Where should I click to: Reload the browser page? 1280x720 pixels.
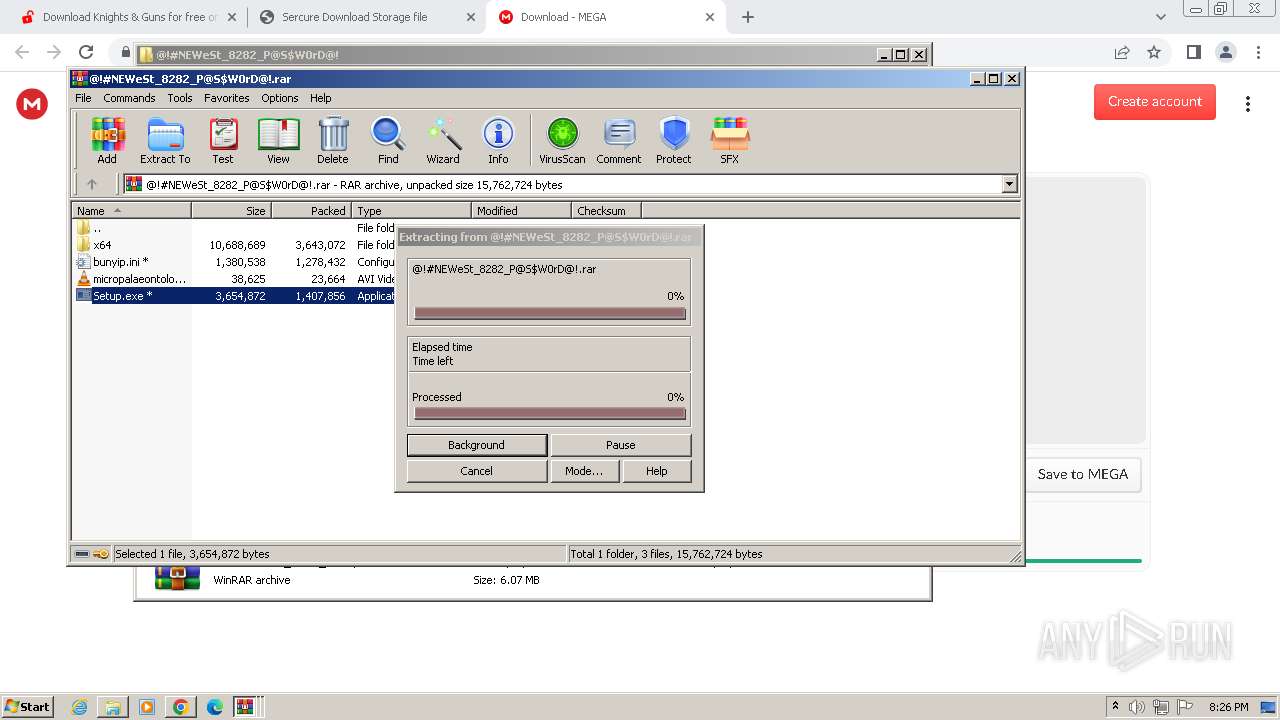click(x=86, y=52)
